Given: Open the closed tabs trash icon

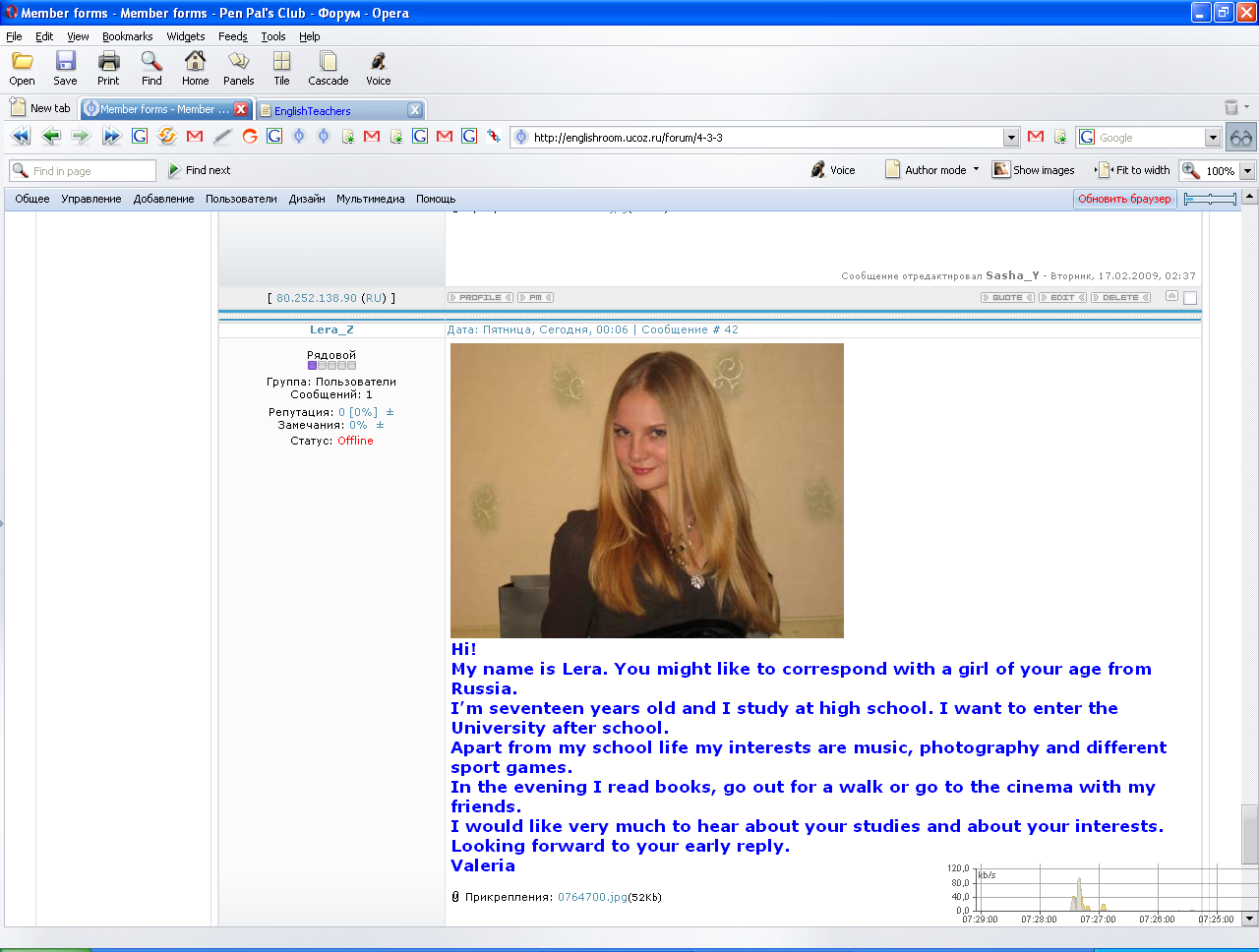Looking at the screenshot, I should (x=1231, y=107).
